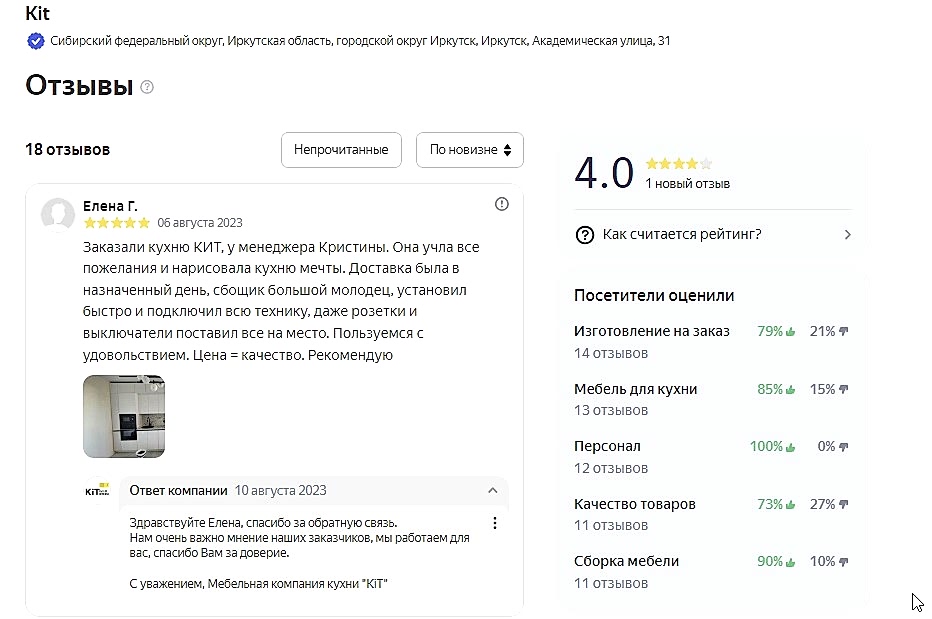Viewport: 932px width, 619px height.
Task: Report Елена Г. review via exclamation icon
Action: coord(502,204)
